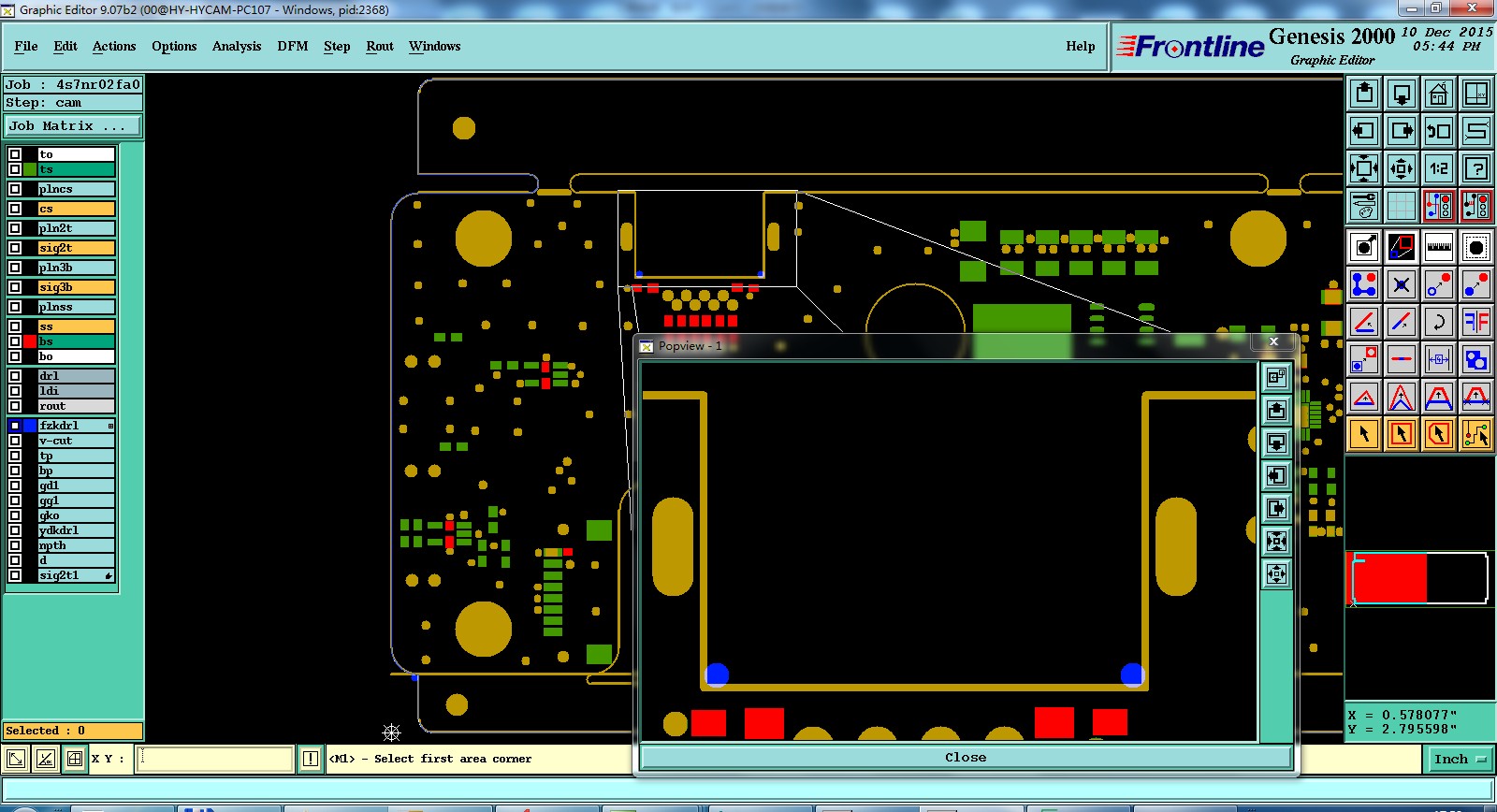This screenshot has height=812, width=1497.
Task: Open the wrench and palette settings icon
Action: point(1364,205)
